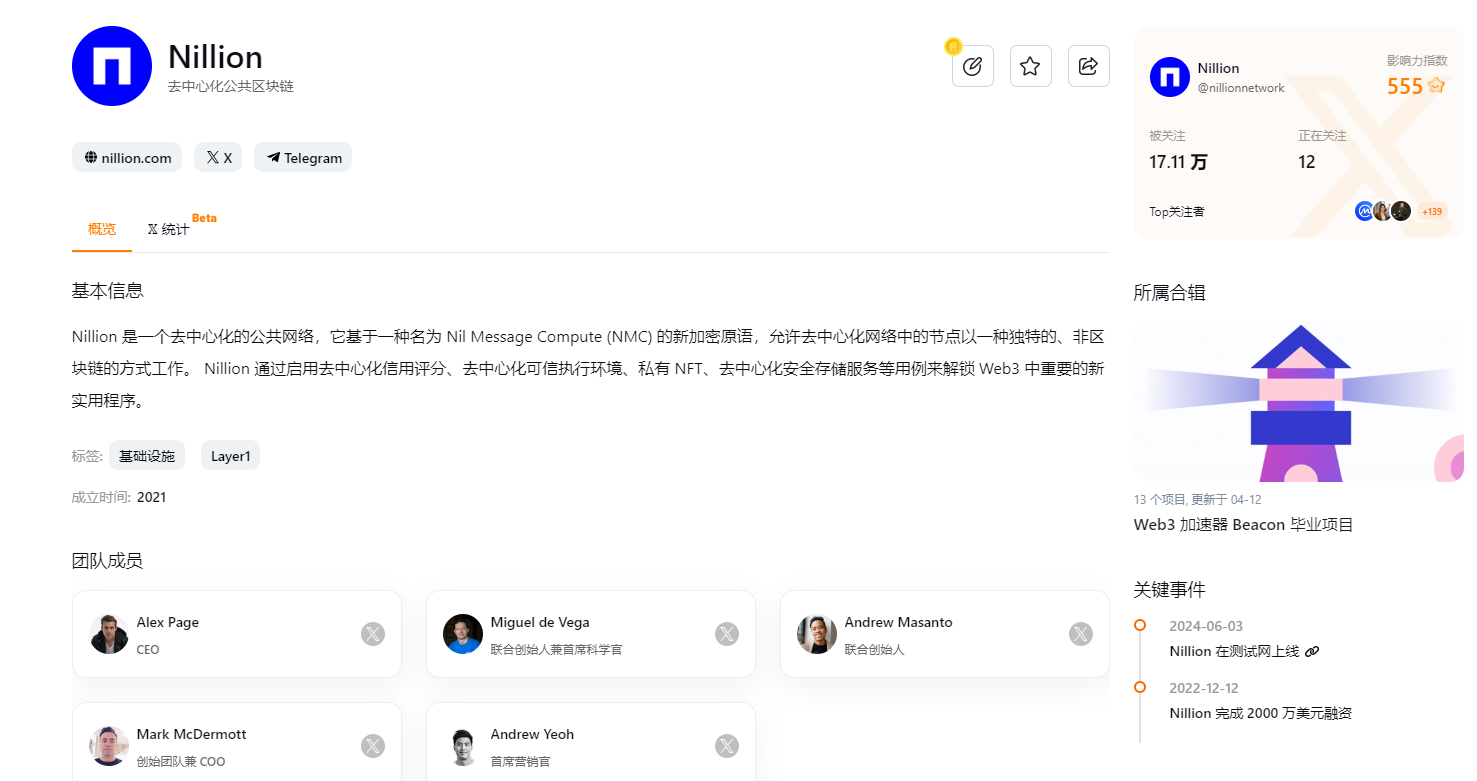Click the influence index 555 score
This screenshot has width=1477, height=781.
click(1405, 87)
